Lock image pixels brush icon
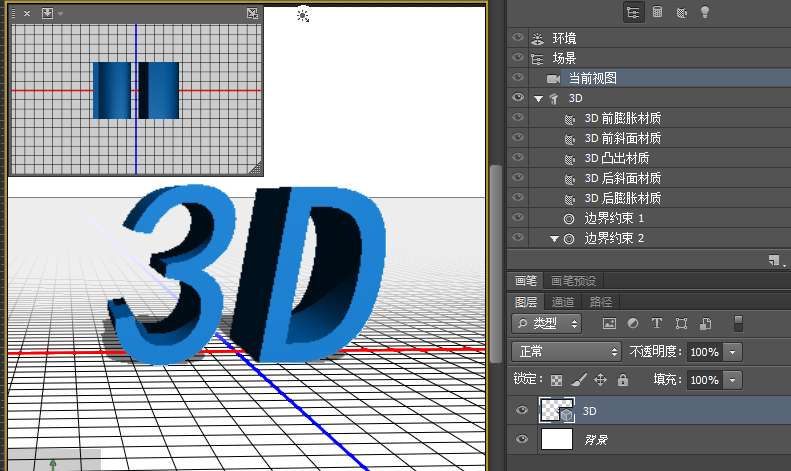 (x=579, y=380)
